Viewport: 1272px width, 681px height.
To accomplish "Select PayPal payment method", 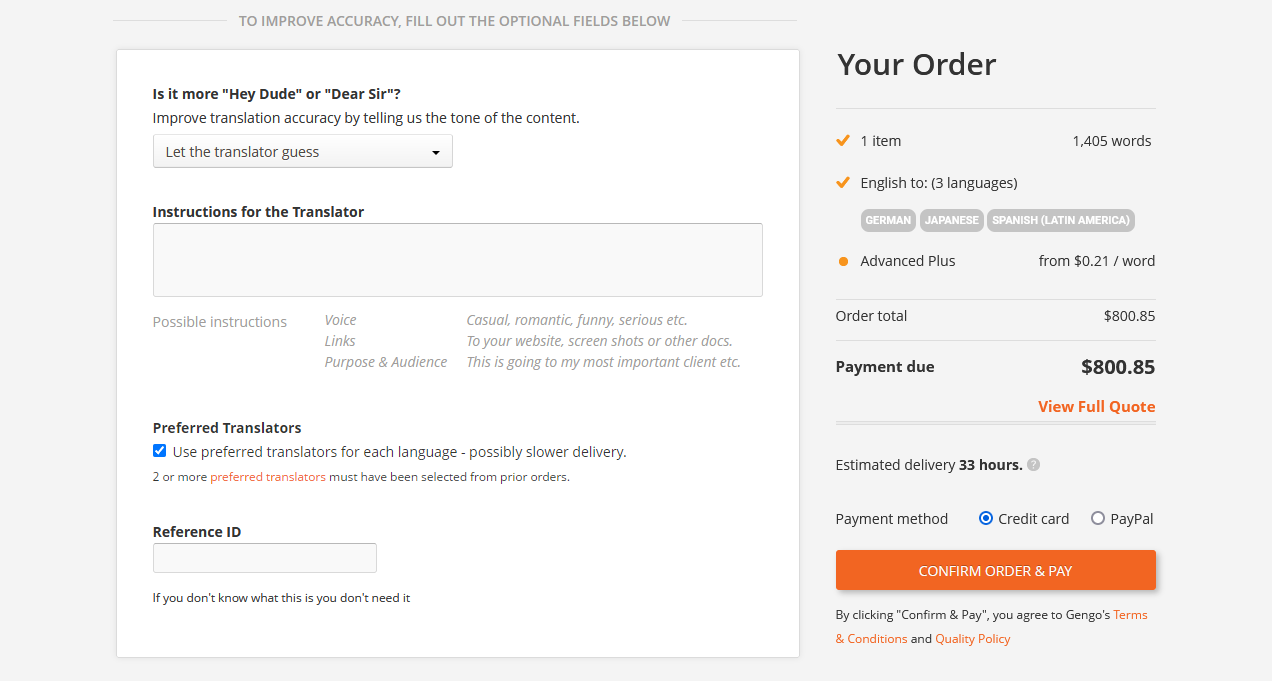I will 1098,519.
